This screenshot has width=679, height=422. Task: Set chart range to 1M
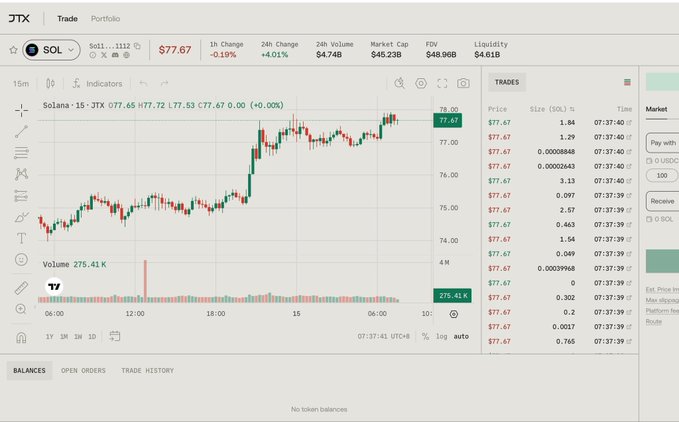(x=64, y=336)
